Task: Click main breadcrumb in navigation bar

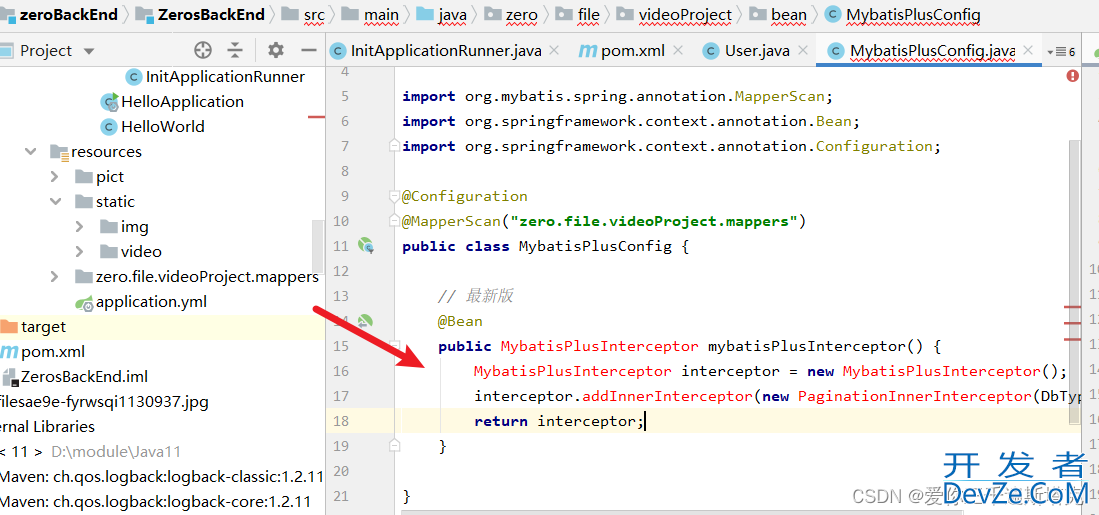Action: 372,14
